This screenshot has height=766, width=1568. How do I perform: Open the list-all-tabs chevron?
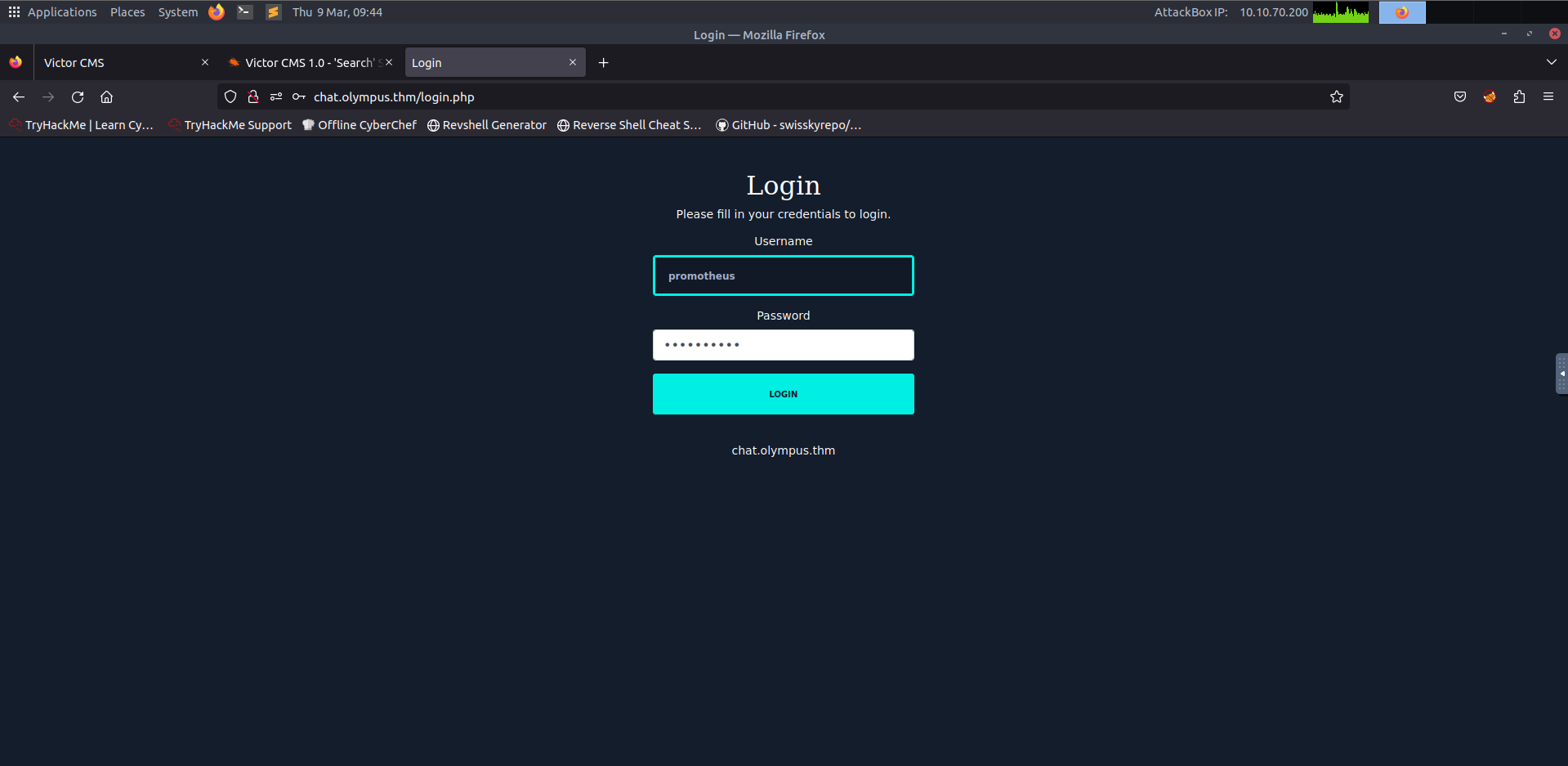[x=1551, y=62]
